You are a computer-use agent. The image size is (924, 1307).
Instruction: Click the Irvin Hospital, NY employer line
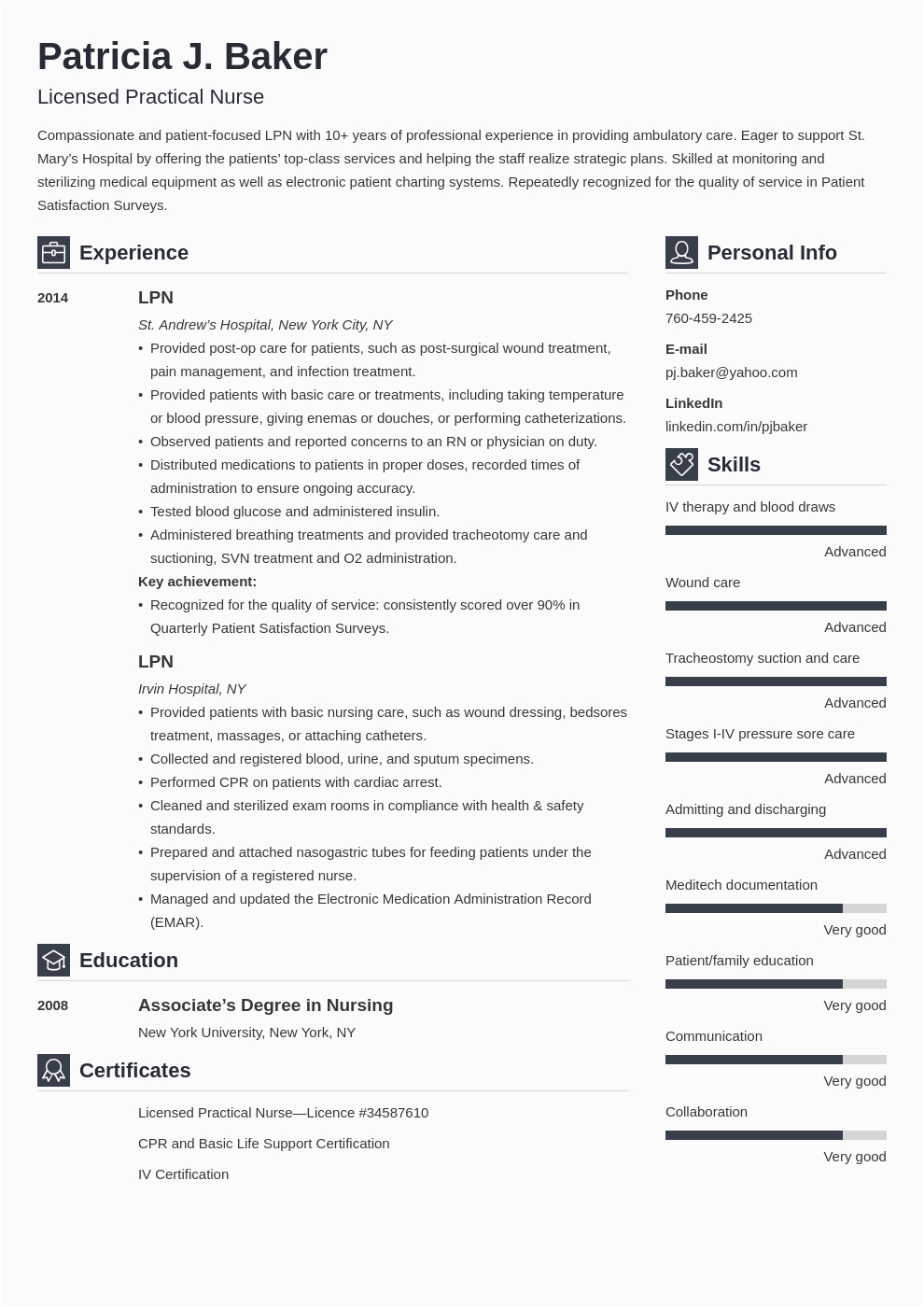(x=191, y=689)
